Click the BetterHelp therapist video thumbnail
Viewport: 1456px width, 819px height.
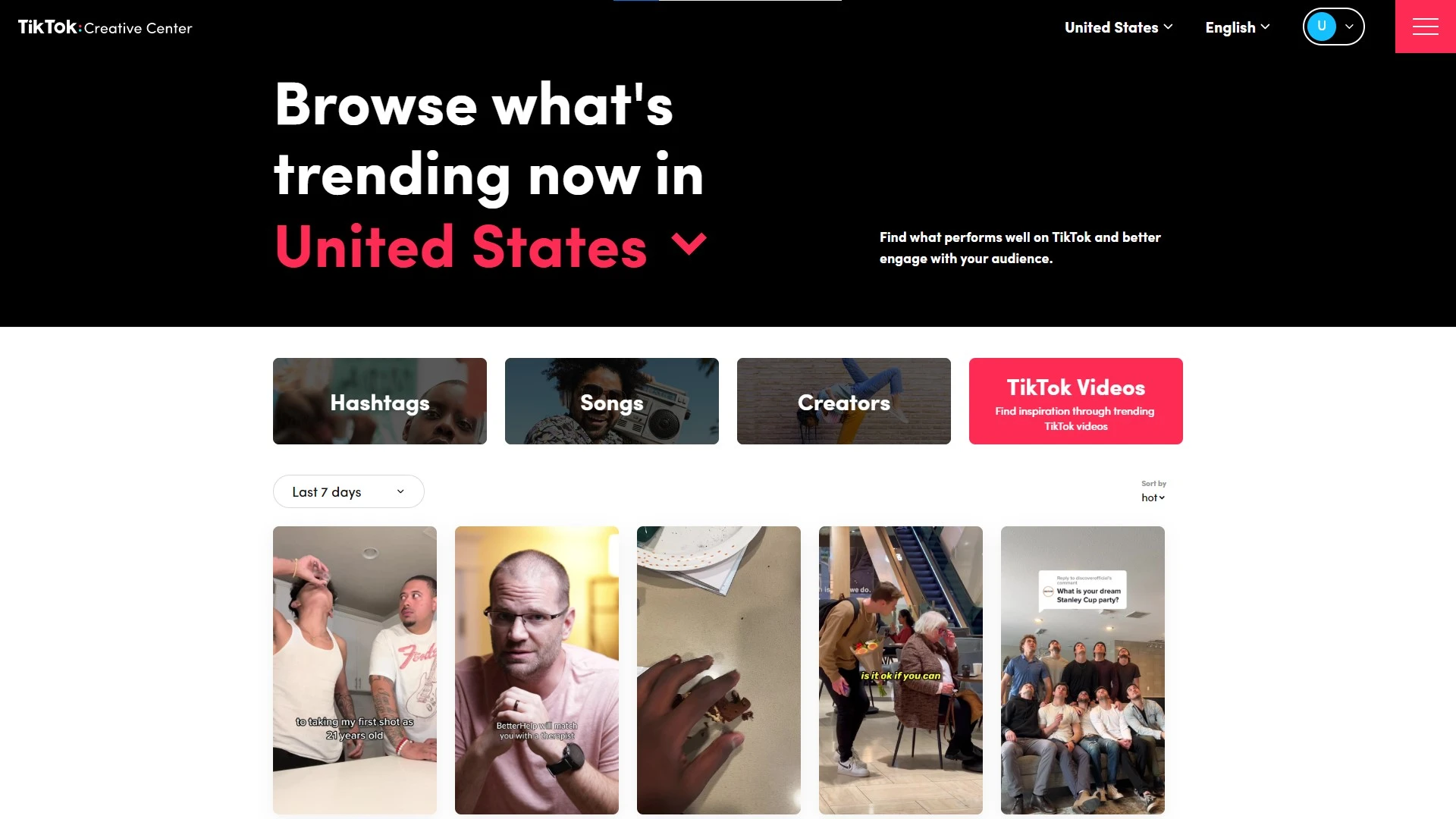pyautogui.click(x=536, y=669)
